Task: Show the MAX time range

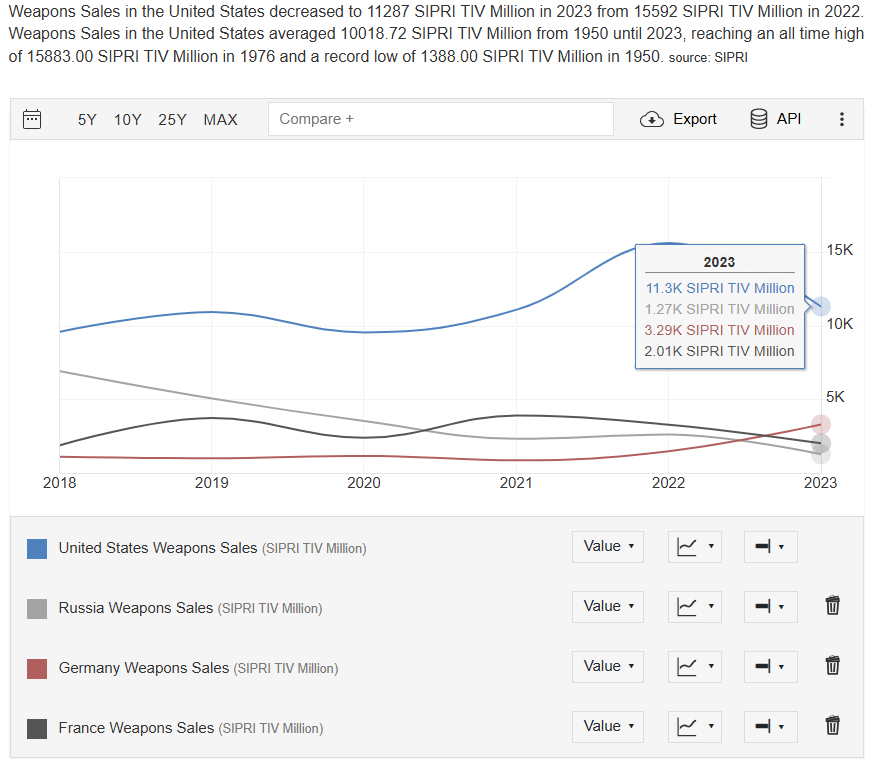Action: 220,120
